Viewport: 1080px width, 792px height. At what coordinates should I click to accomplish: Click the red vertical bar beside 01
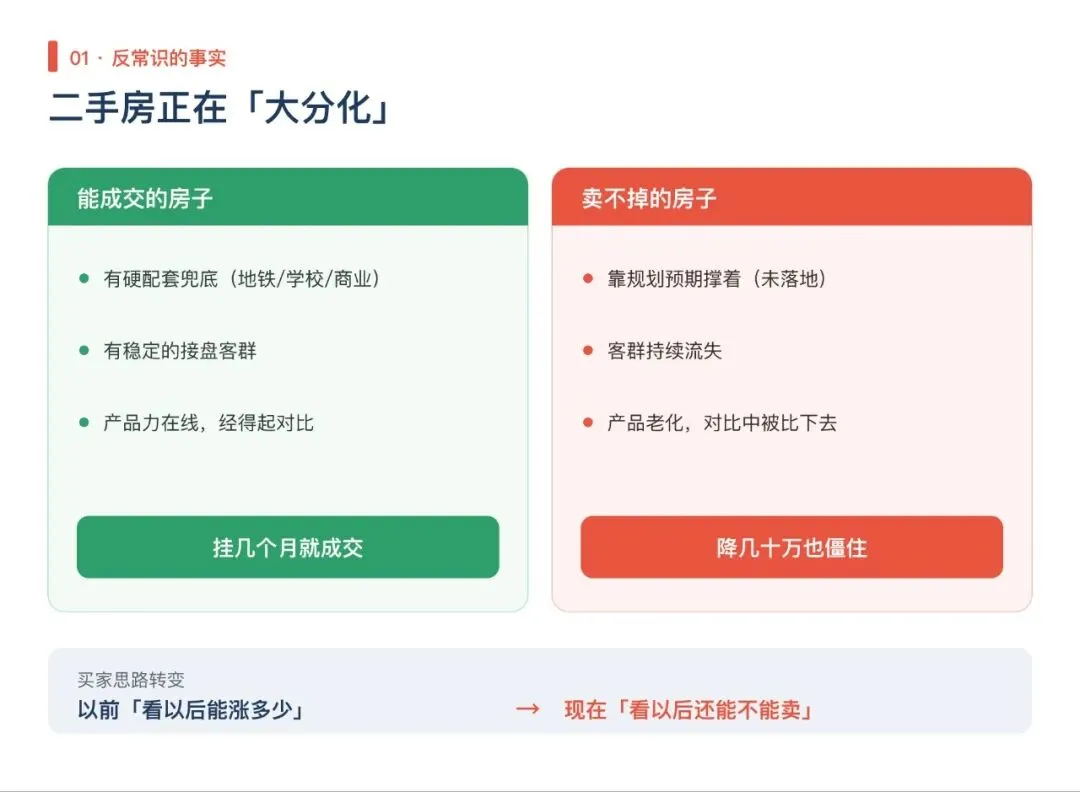pyautogui.click(x=53, y=56)
